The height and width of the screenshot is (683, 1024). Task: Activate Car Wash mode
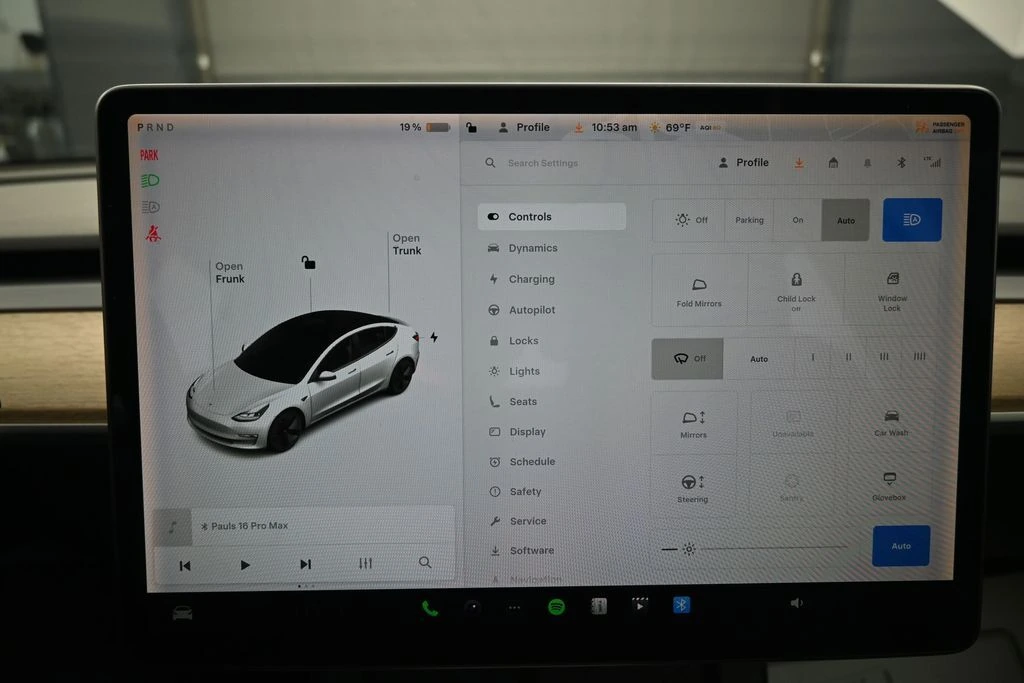891,422
